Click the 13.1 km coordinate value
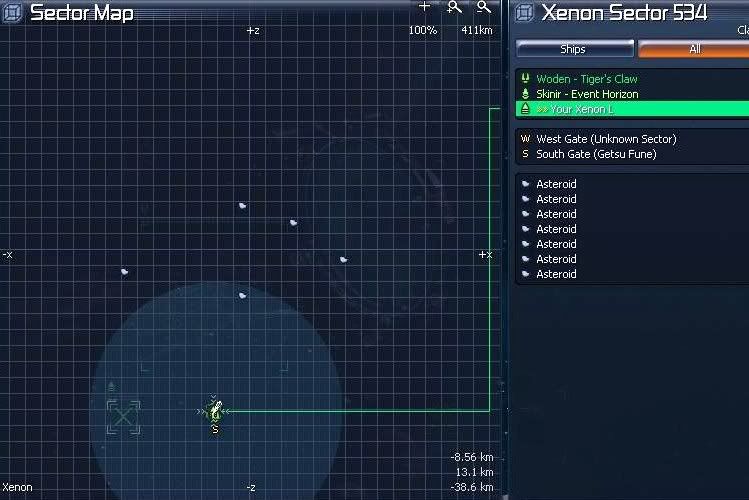 coord(474,472)
